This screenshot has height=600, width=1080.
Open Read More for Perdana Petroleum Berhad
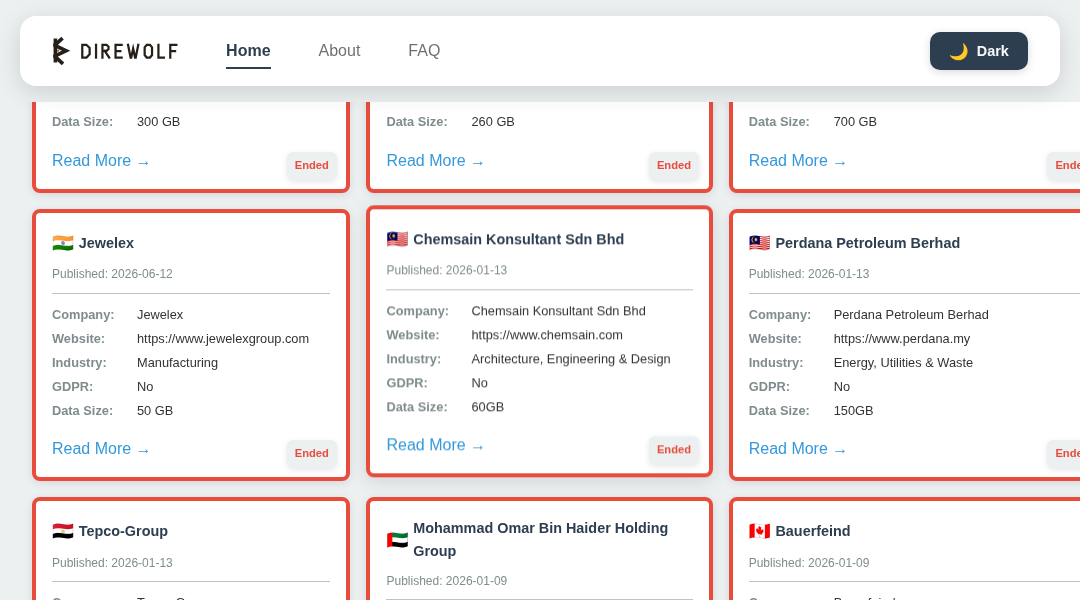coord(798,448)
